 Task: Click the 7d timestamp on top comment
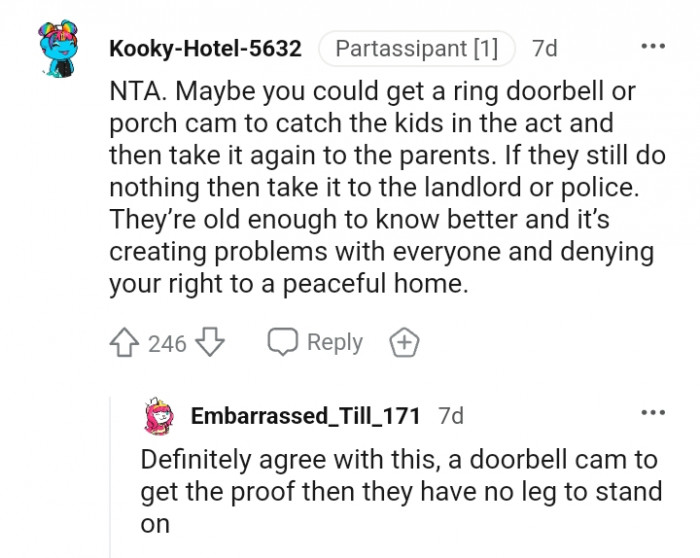(x=545, y=47)
